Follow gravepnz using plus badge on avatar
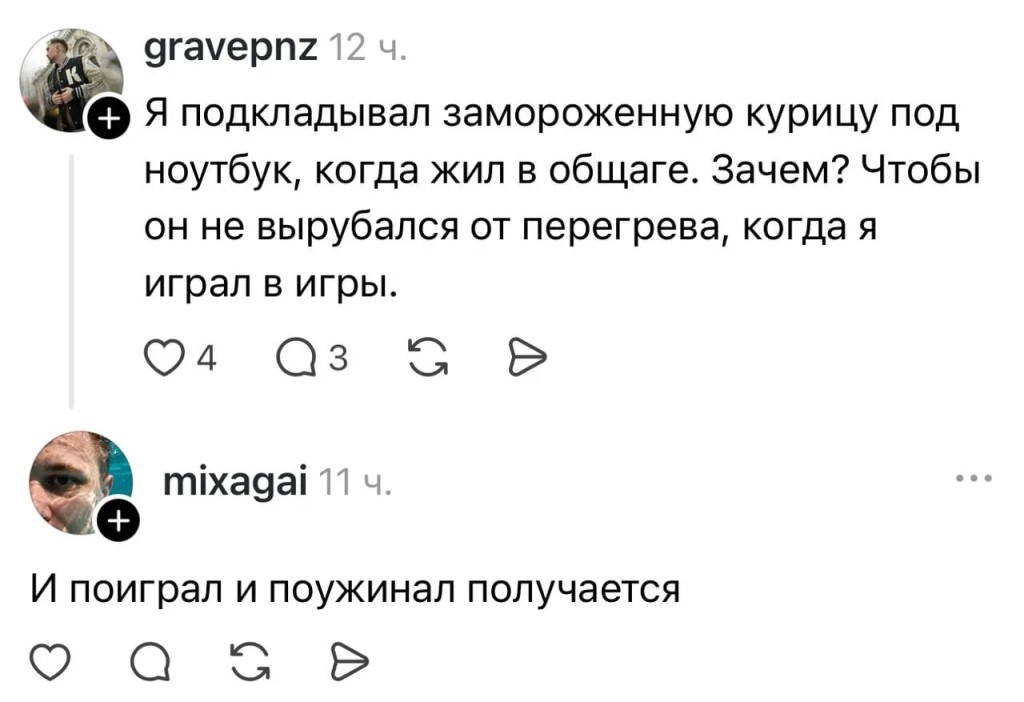The image size is (1024, 702). [x=108, y=118]
